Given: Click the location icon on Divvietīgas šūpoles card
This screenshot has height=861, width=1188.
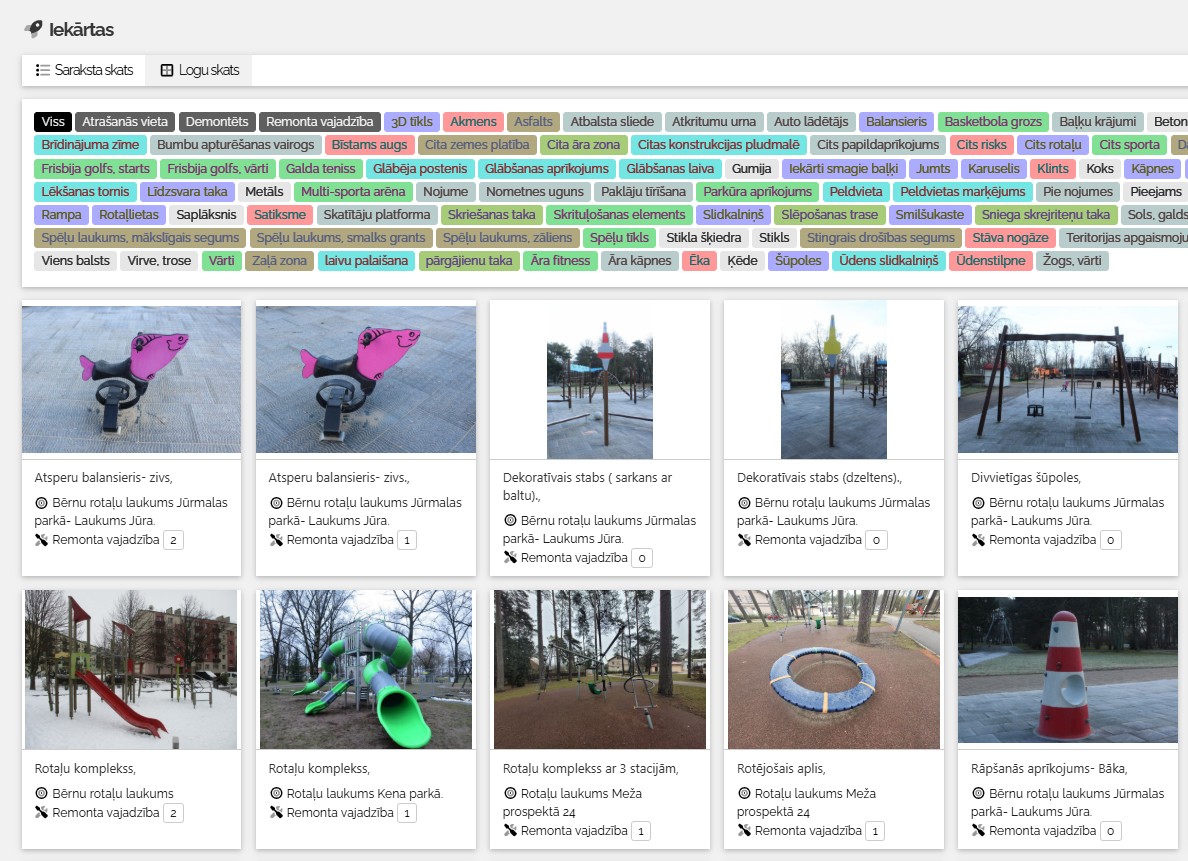Looking at the screenshot, I should click(977, 503).
